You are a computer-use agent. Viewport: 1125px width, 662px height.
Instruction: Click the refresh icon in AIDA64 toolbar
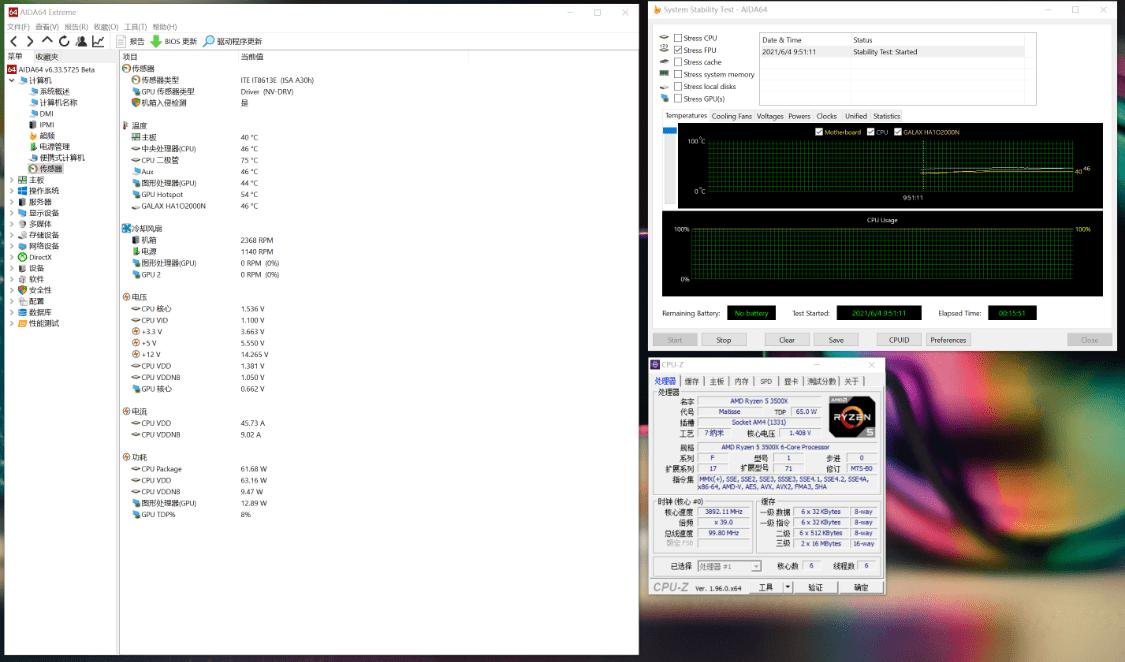click(x=63, y=42)
